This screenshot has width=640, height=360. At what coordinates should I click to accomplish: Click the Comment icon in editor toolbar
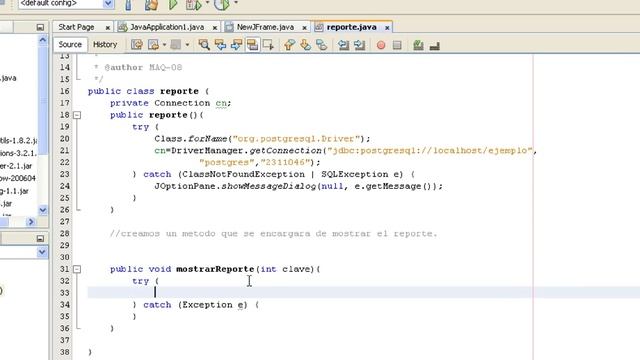418,45
